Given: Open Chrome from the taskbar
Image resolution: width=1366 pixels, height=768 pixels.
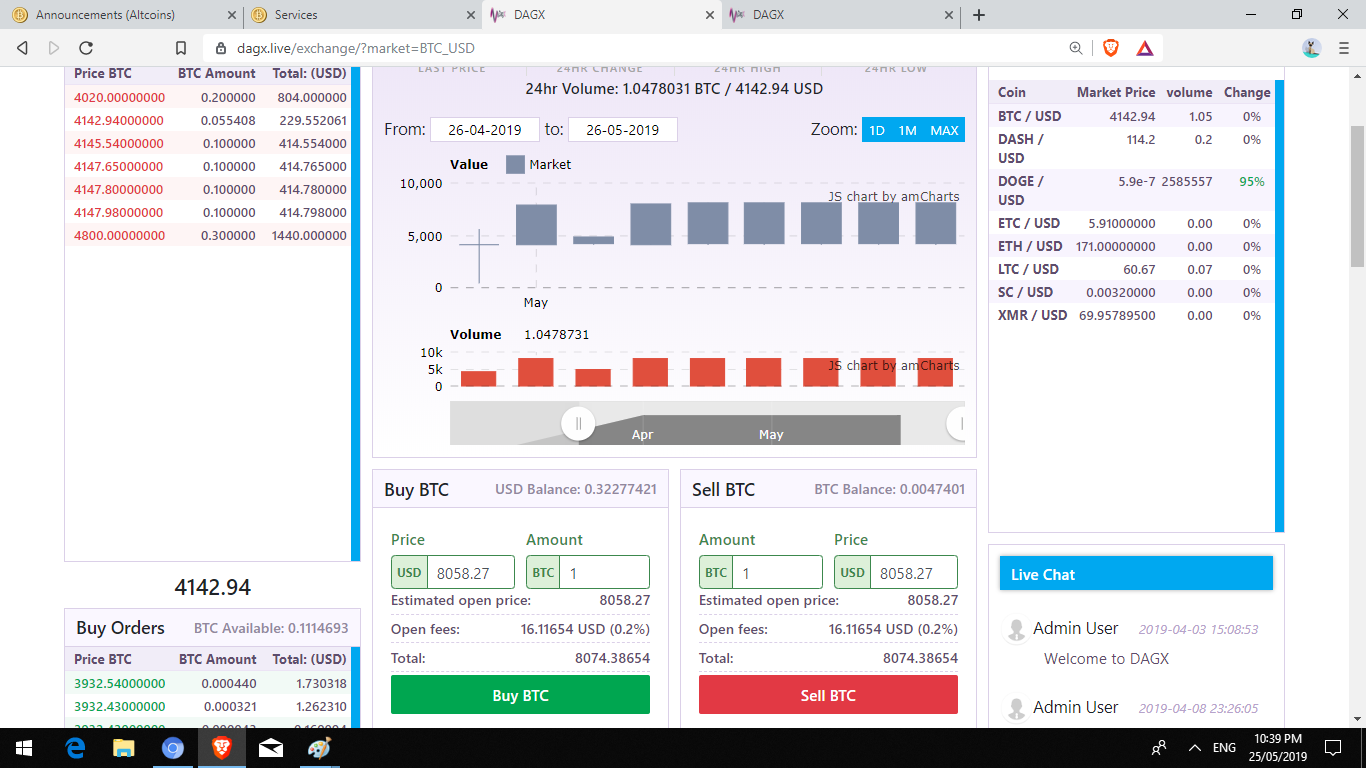Looking at the screenshot, I should [173, 748].
